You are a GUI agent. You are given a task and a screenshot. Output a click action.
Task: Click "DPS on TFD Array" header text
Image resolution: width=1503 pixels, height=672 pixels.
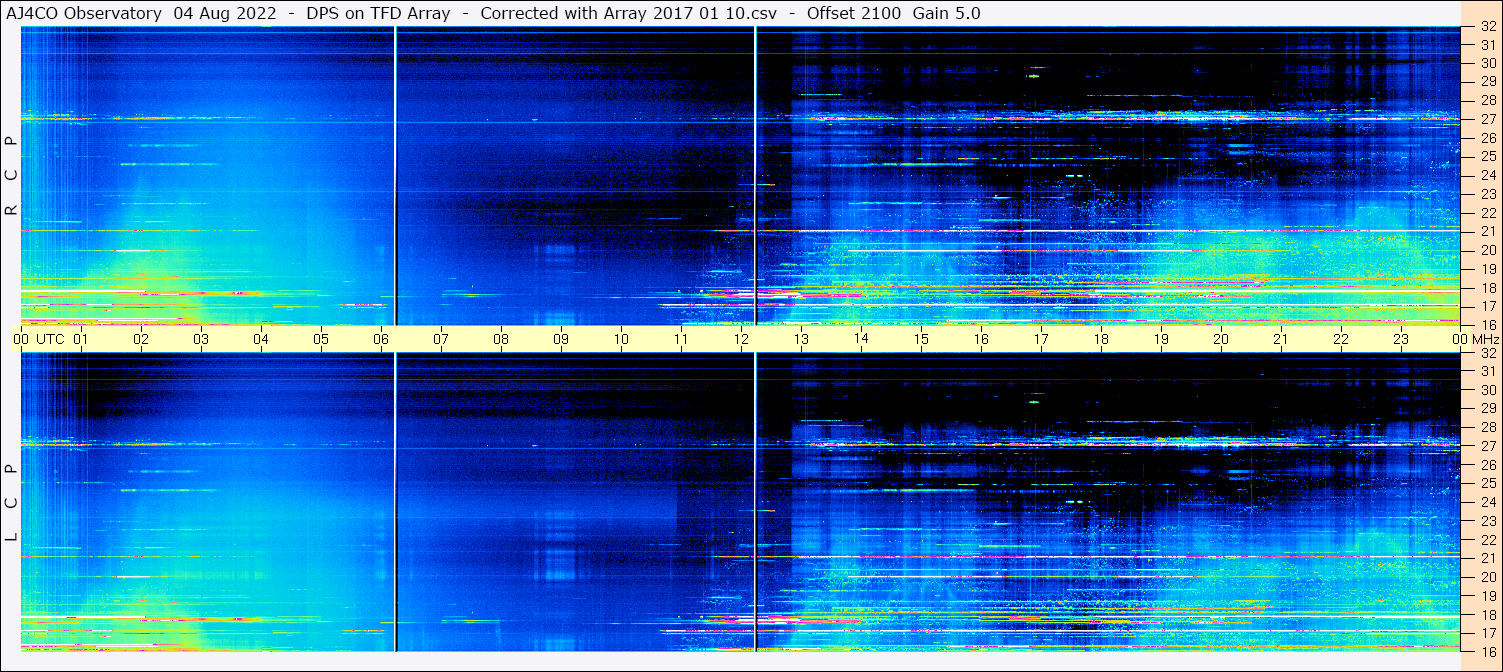coord(376,13)
